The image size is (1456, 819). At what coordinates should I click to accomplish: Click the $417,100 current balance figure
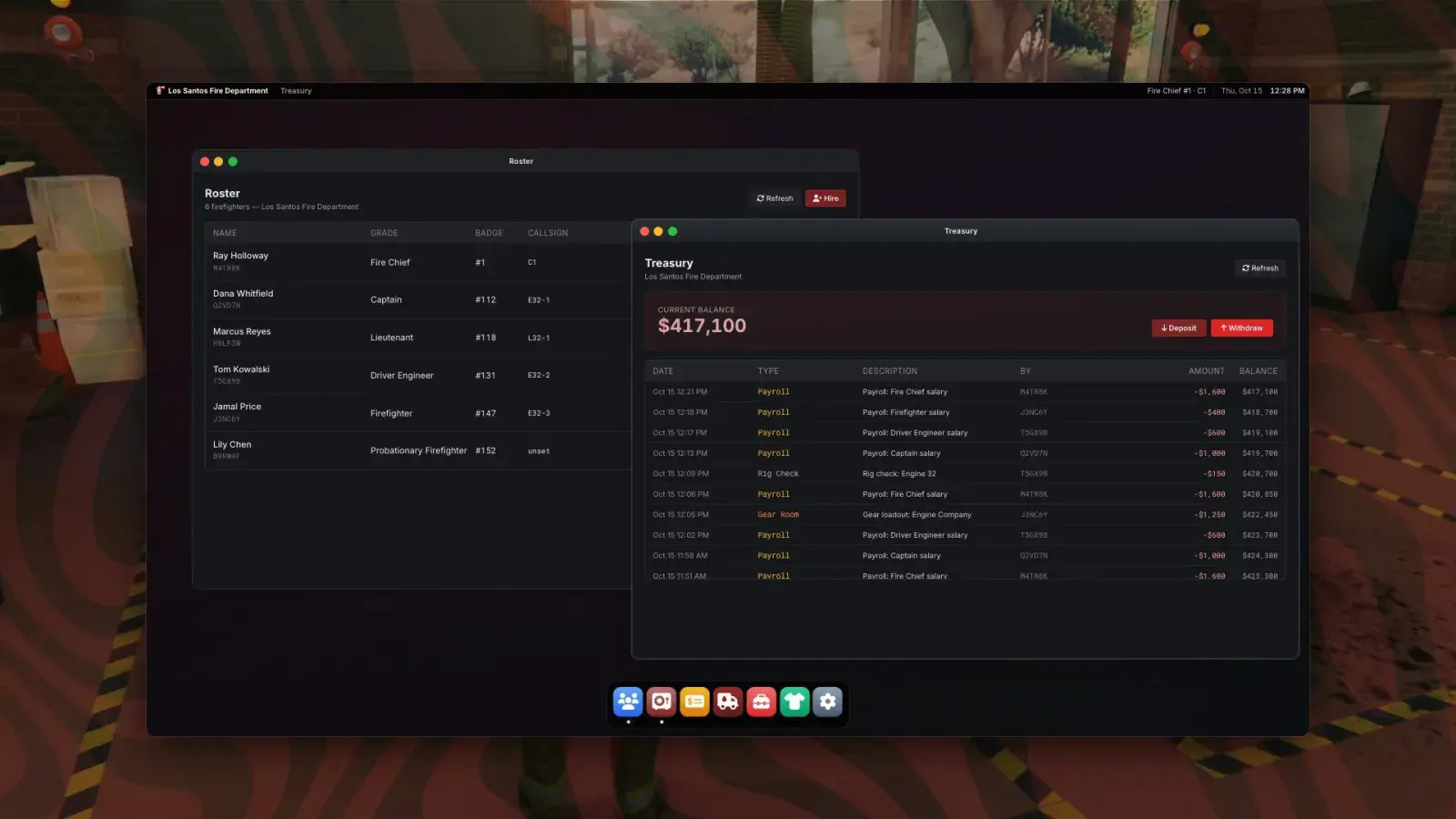(x=702, y=326)
